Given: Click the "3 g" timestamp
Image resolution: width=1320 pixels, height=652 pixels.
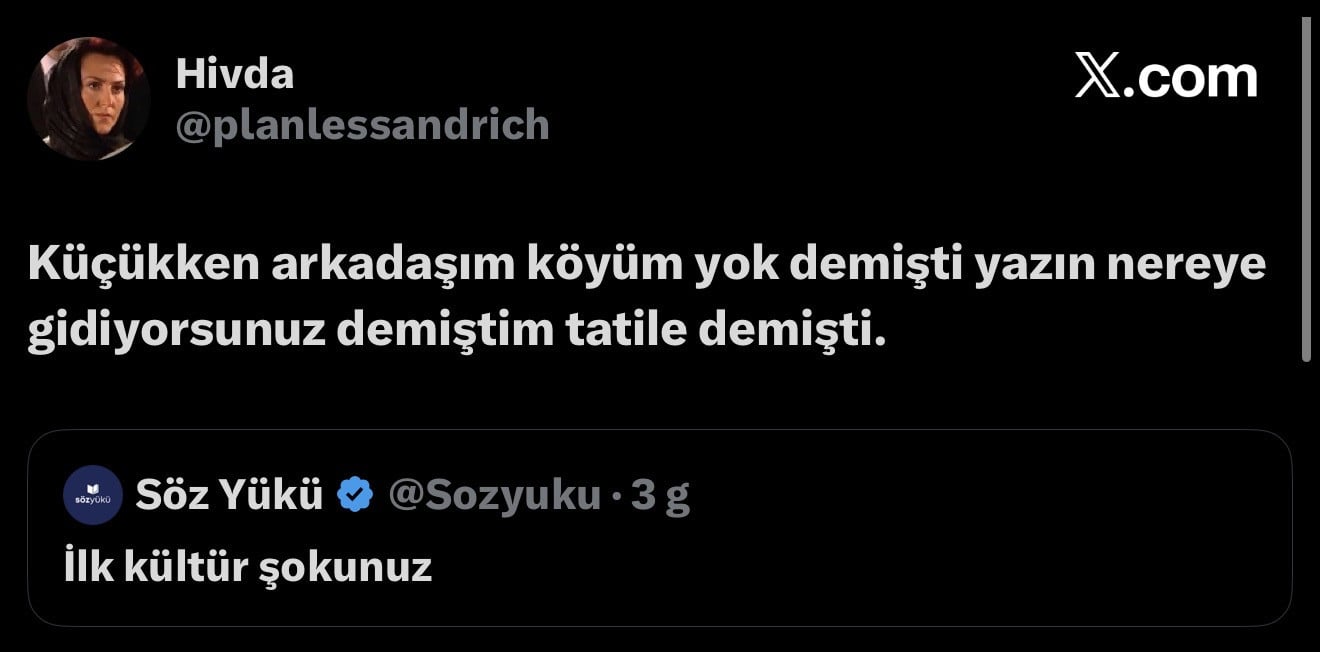Looking at the screenshot, I should (661, 495).
